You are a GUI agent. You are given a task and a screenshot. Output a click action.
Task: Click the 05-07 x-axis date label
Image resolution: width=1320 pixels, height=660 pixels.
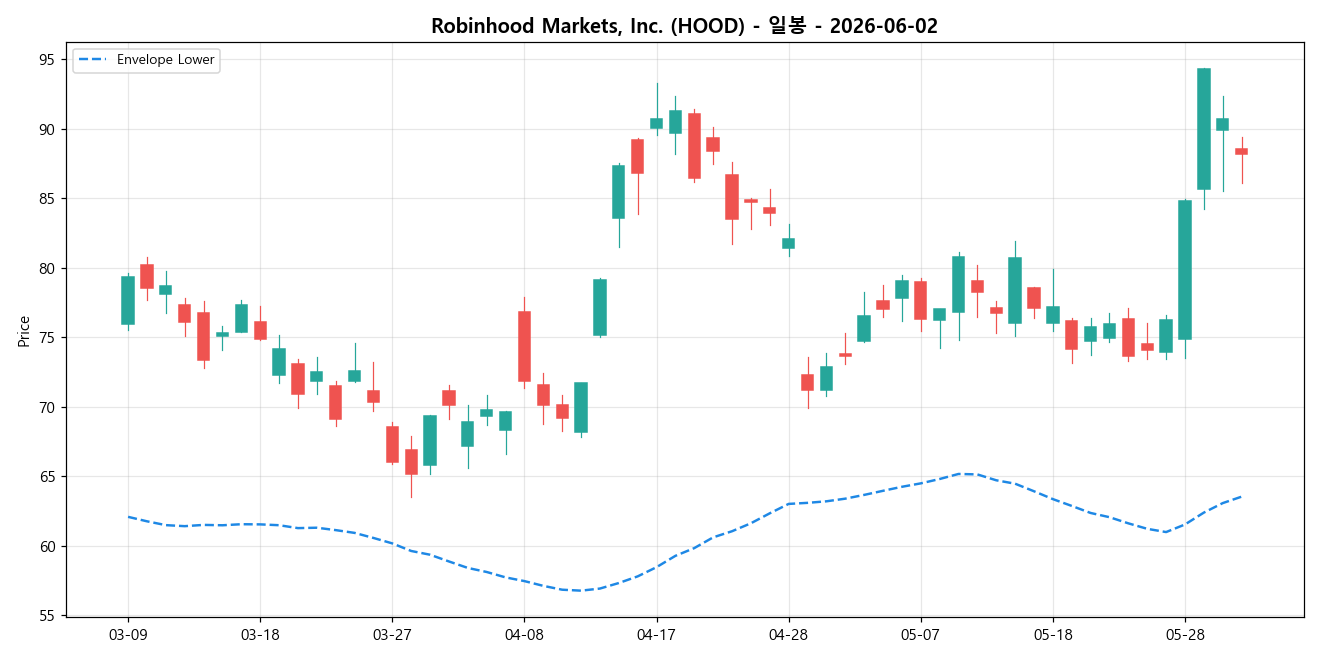pos(920,635)
